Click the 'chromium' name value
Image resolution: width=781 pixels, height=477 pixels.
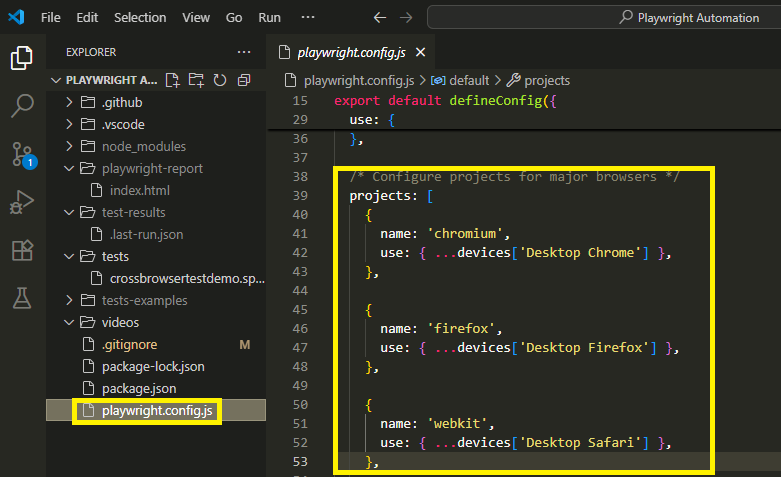tap(465, 234)
